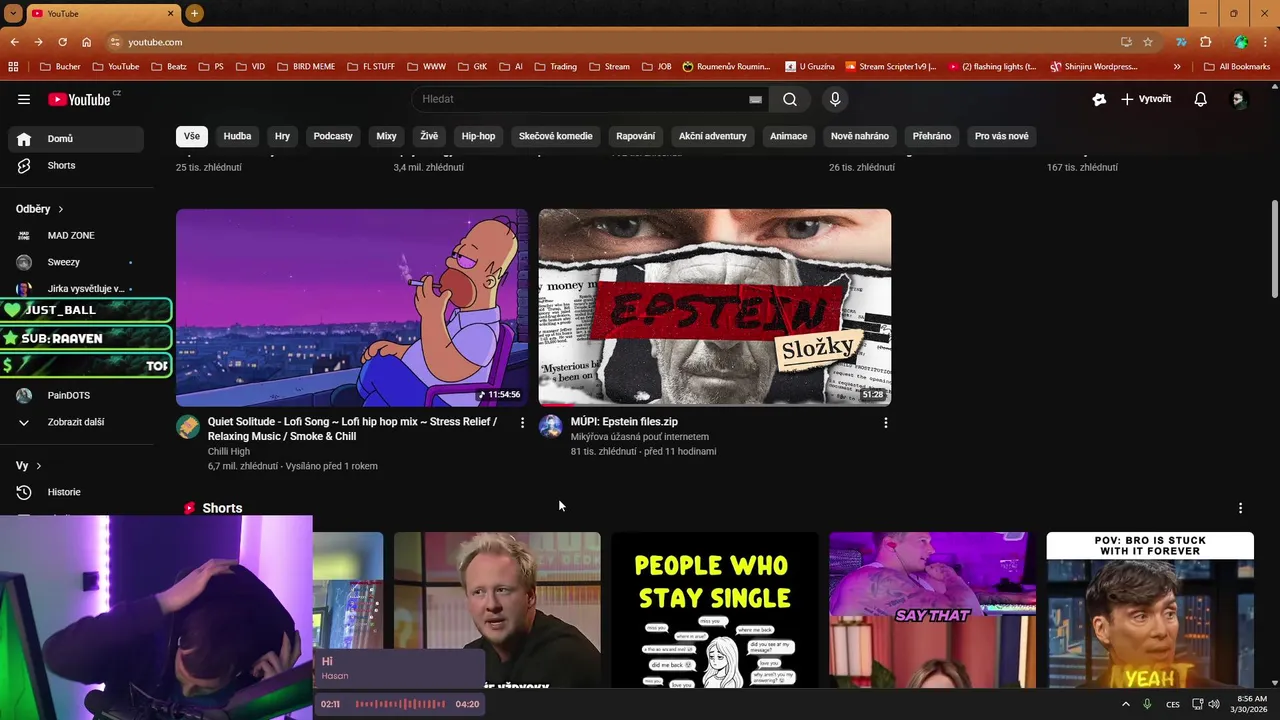Screen dimensions: 1280x720
Task: Click the search magnifier button
Action: pyautogui.click(x=790, y=99)
